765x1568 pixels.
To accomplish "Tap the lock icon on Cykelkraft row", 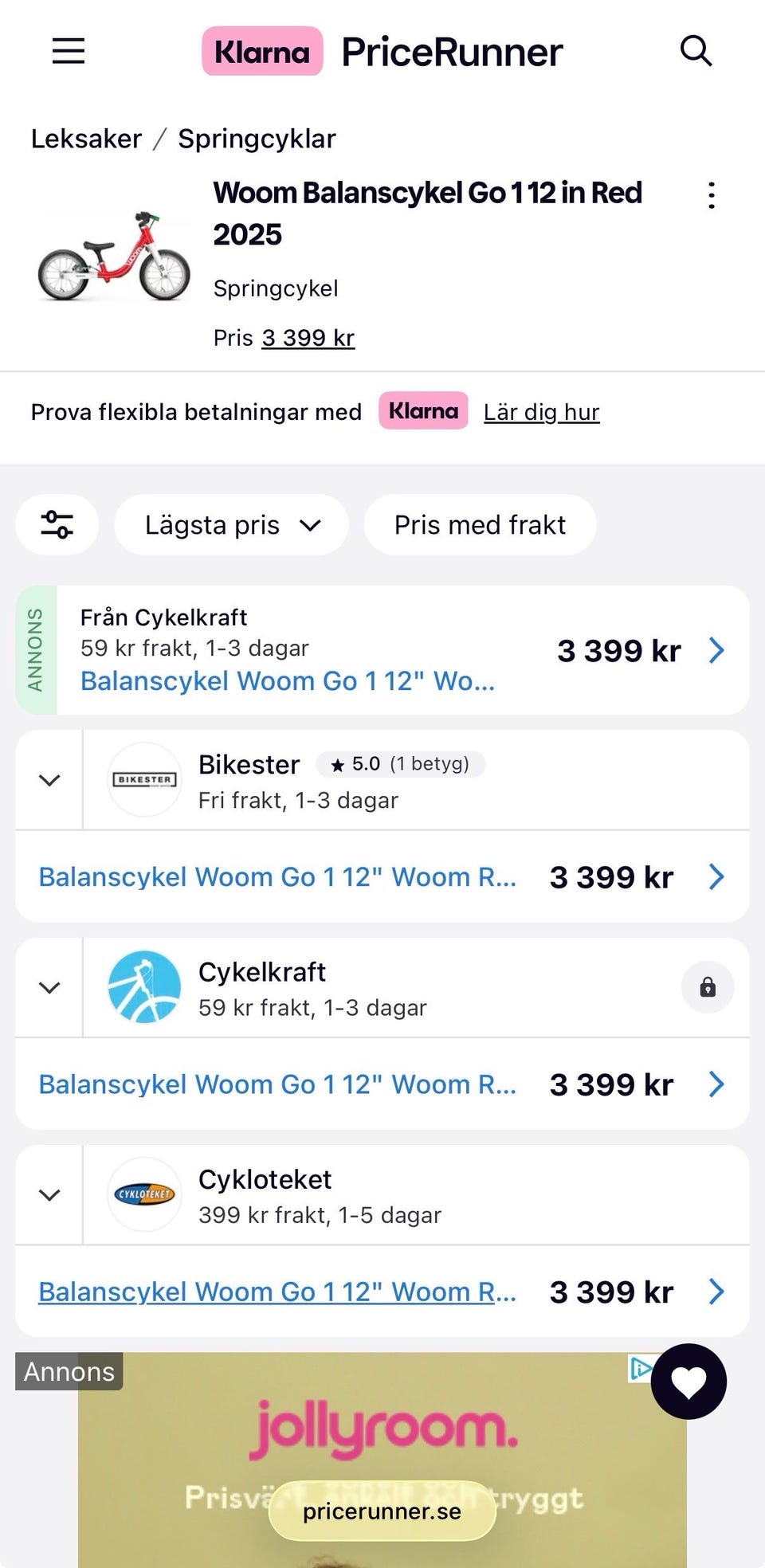I will (708, 988).
